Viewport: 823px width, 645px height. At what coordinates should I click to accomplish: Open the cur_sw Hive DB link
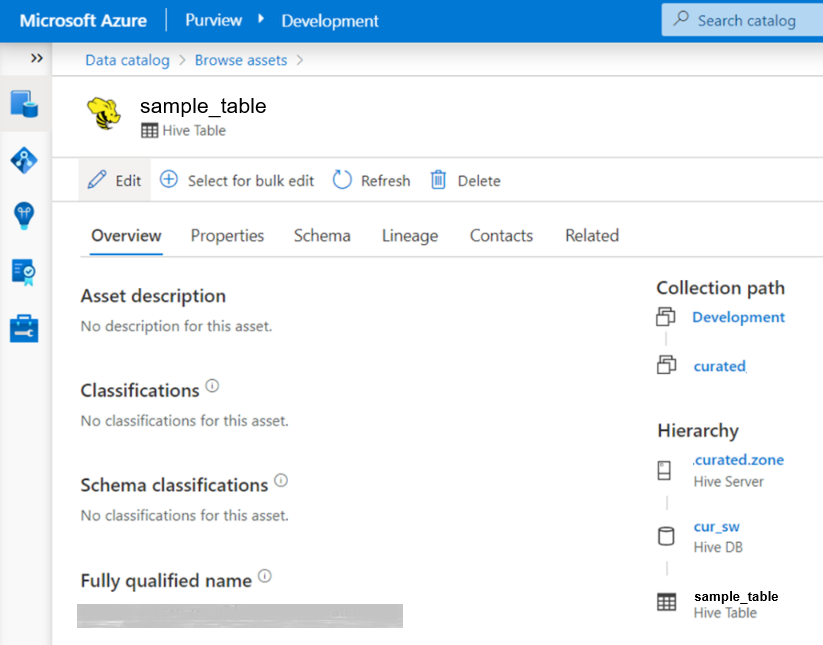coord(716,526)
